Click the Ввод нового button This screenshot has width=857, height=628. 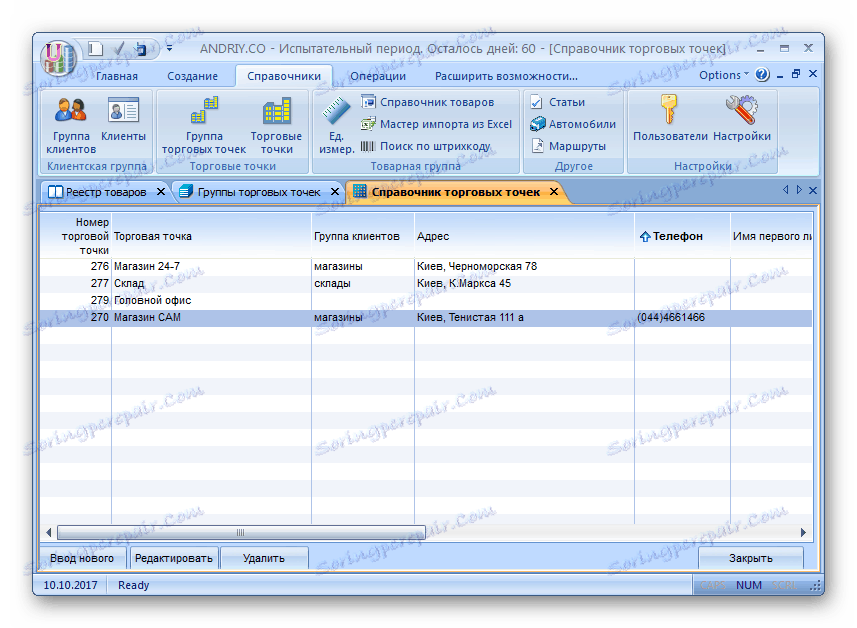(x=82, y=558)
